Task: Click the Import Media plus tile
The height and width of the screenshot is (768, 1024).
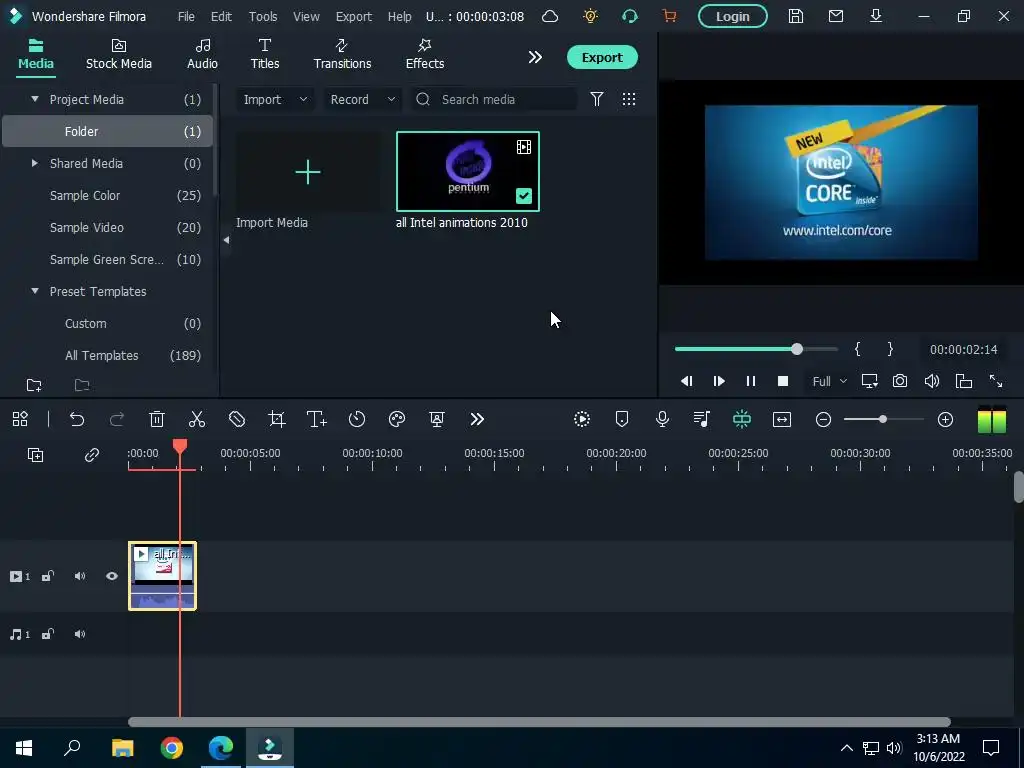Action: [308, 172]
